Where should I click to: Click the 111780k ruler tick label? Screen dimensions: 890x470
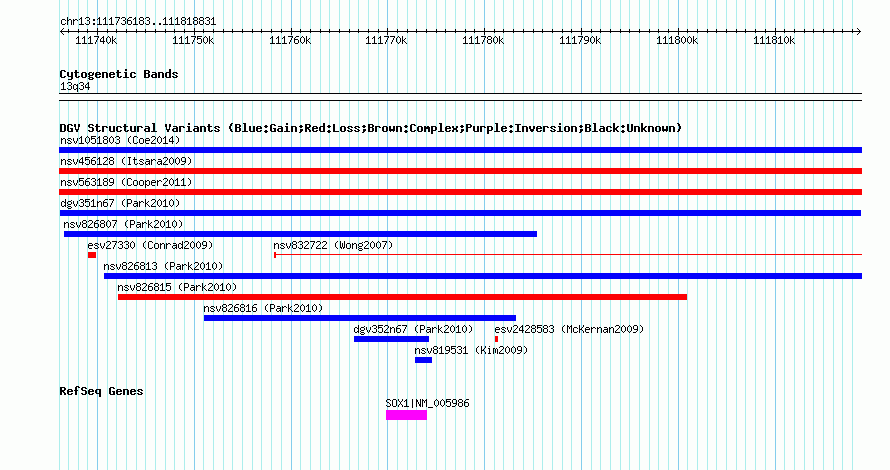483,41
